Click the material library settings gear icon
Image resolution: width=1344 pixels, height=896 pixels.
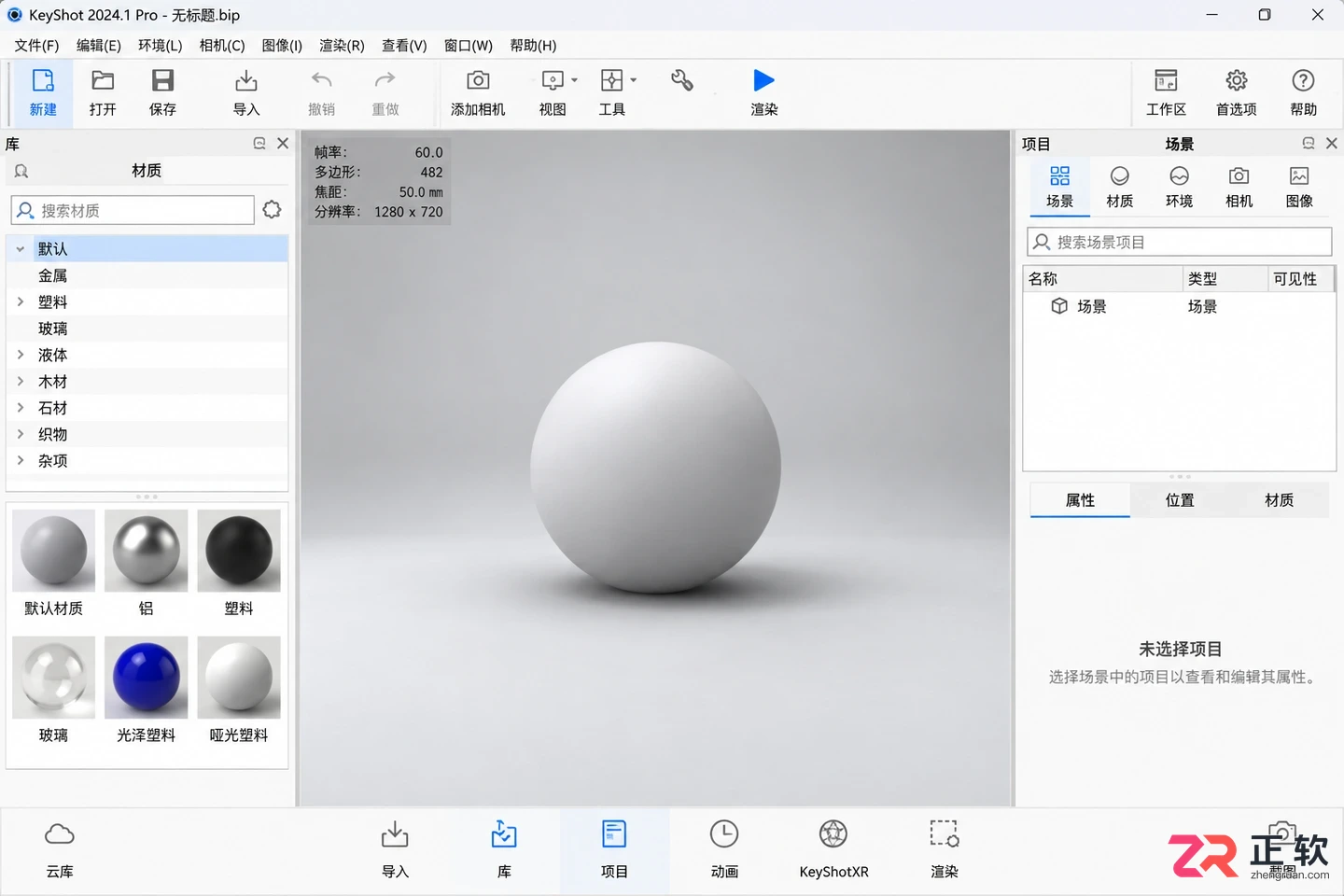272,210
